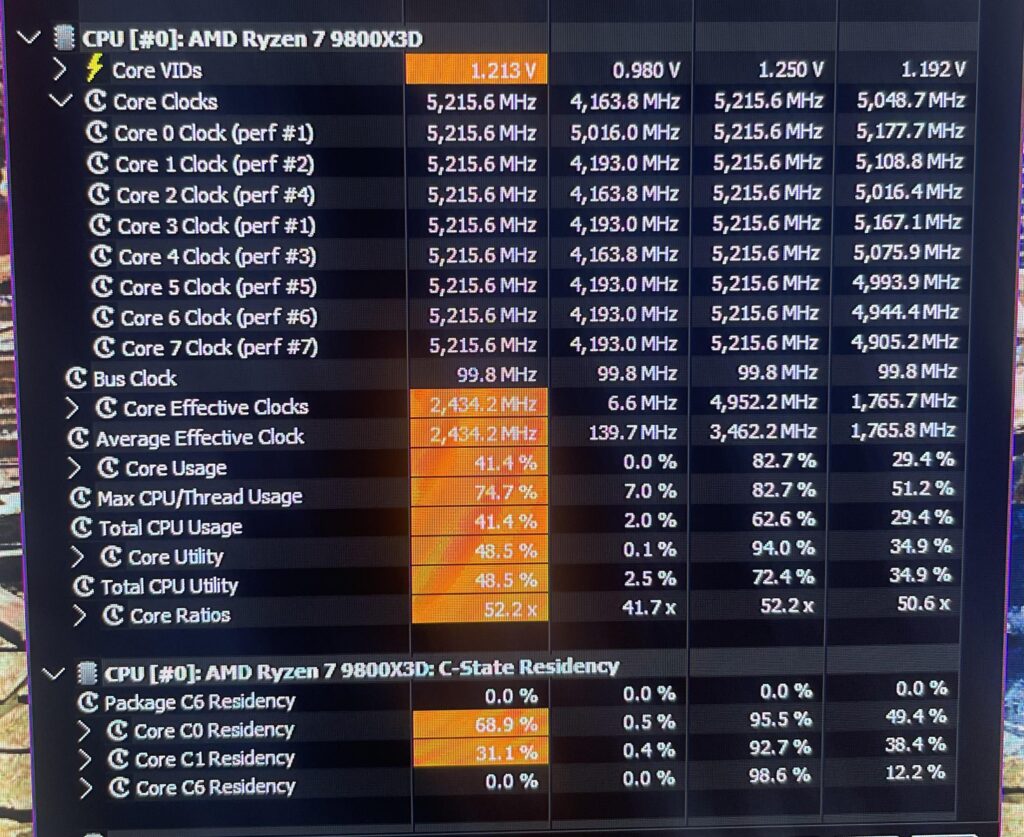The height and width of the screenshot is (837, 1024).
Task: Expand the Core Usage row
Action: pyautogui.click(x=74, y=468)
